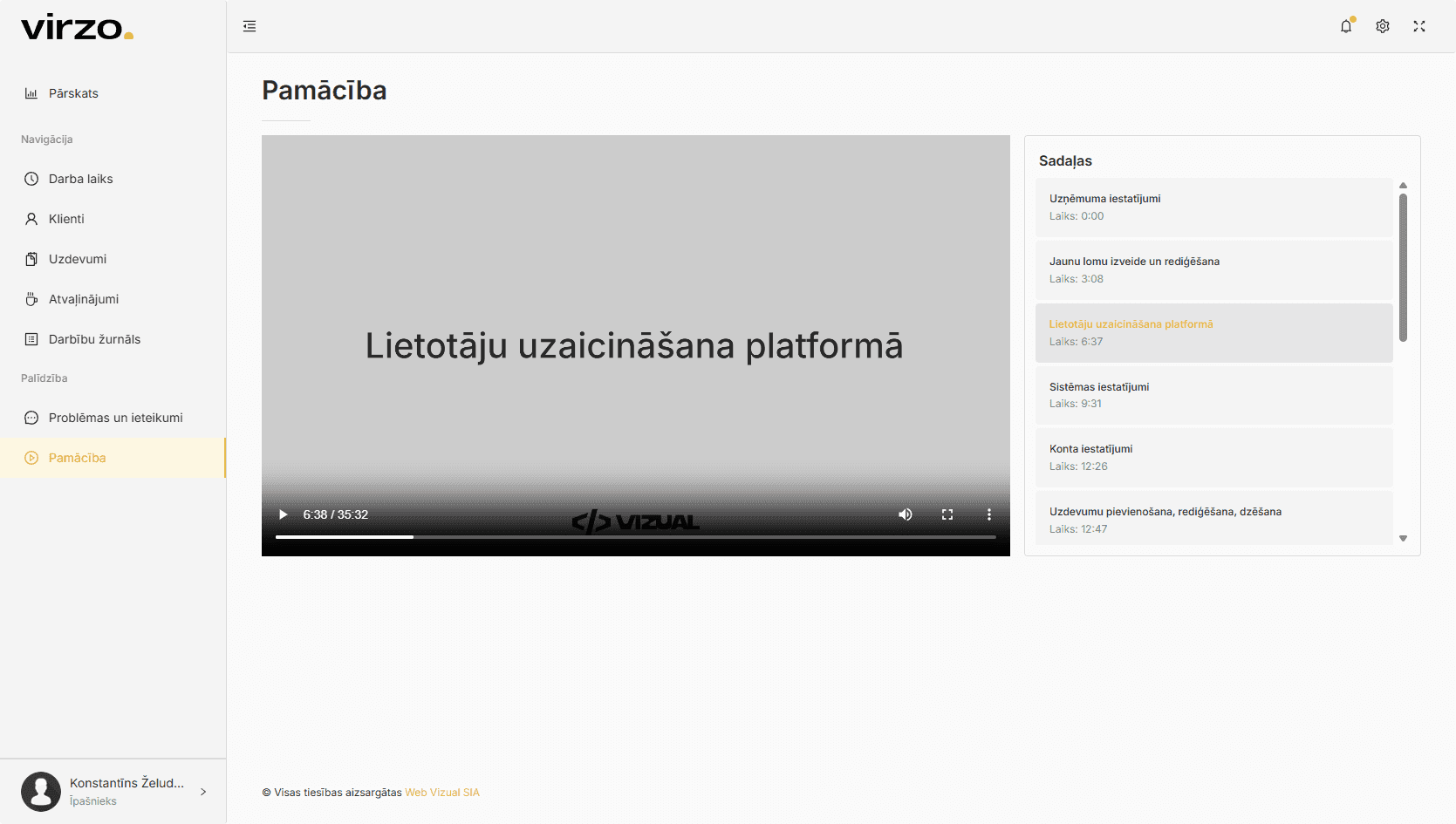Image resolution: width=1456 pixels, height=824 pixels.
Task: Select chapter Jaunu lomu izveide un rediģēšana
Action: click(x=1214, y=270)
